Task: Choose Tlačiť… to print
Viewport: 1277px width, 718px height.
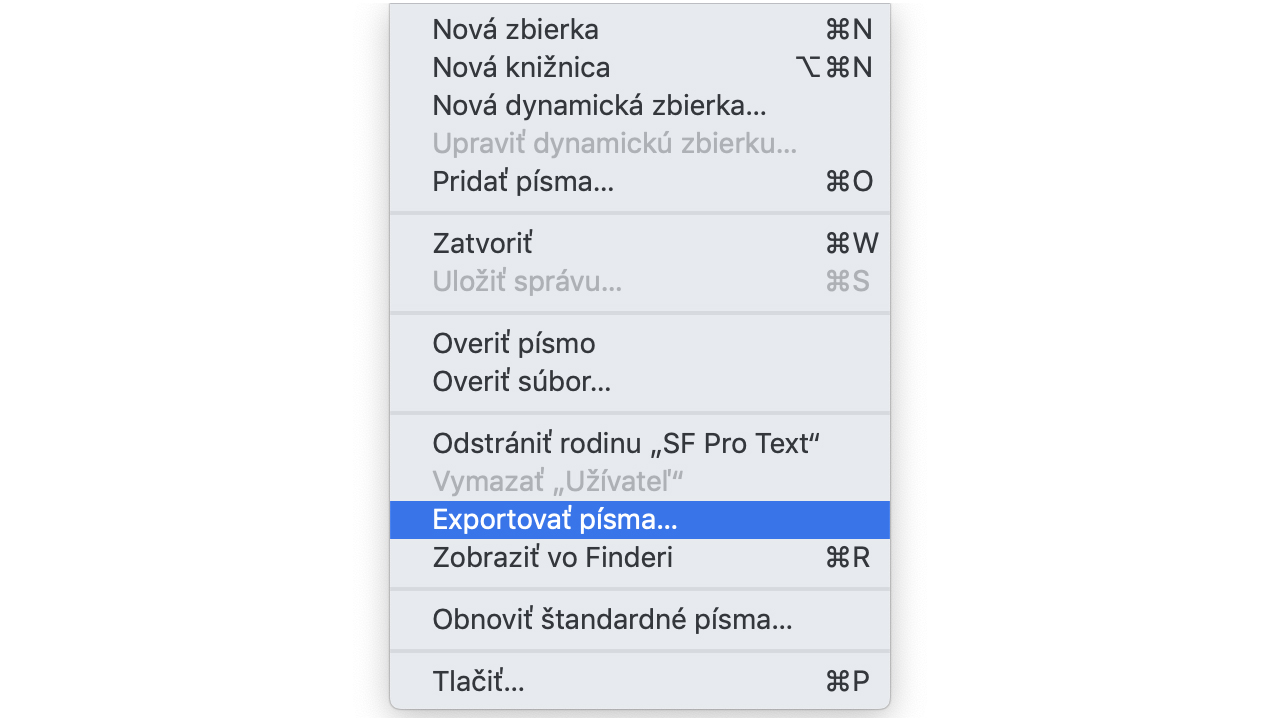Action: point(639,682)
